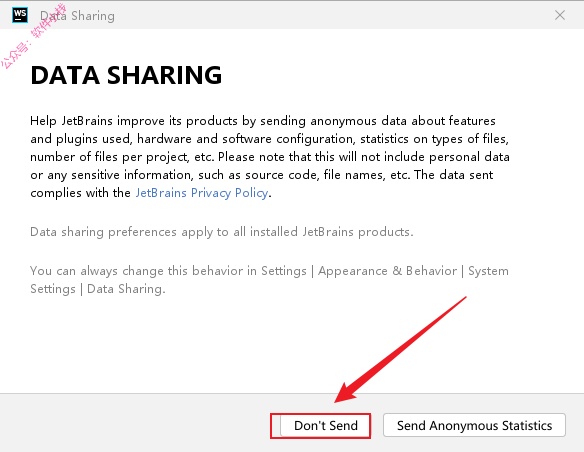Click the line starting with and plugins used
Screen dimensions: 584x452
point(269,139)
